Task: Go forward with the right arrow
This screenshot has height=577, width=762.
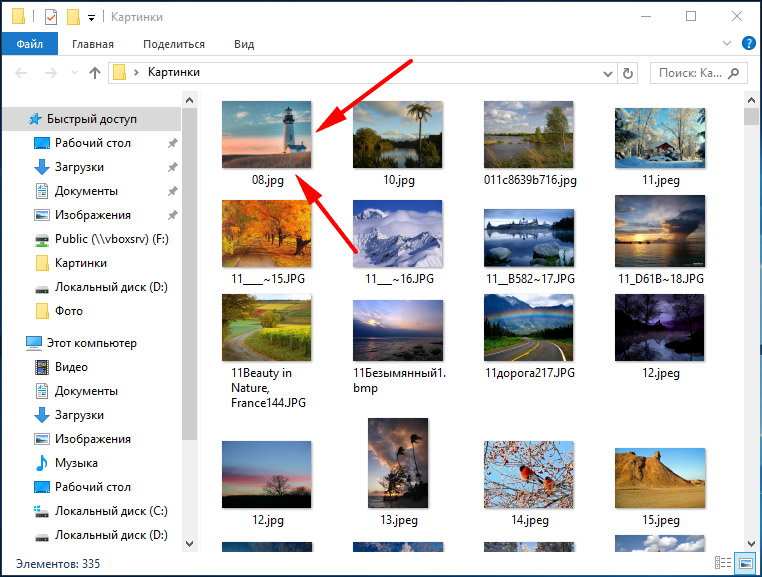Action: click(51, 73)
